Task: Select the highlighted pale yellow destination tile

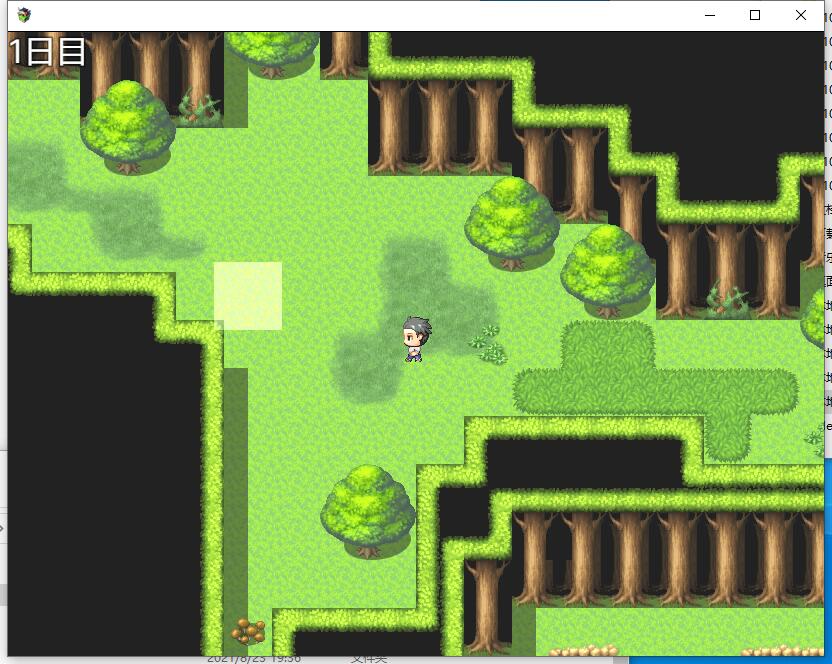Action: 248,296
